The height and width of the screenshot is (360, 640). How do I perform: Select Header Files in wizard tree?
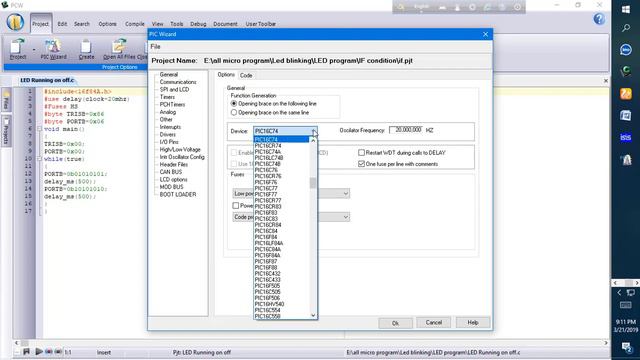pyautogui.click(x=174, y=164)
